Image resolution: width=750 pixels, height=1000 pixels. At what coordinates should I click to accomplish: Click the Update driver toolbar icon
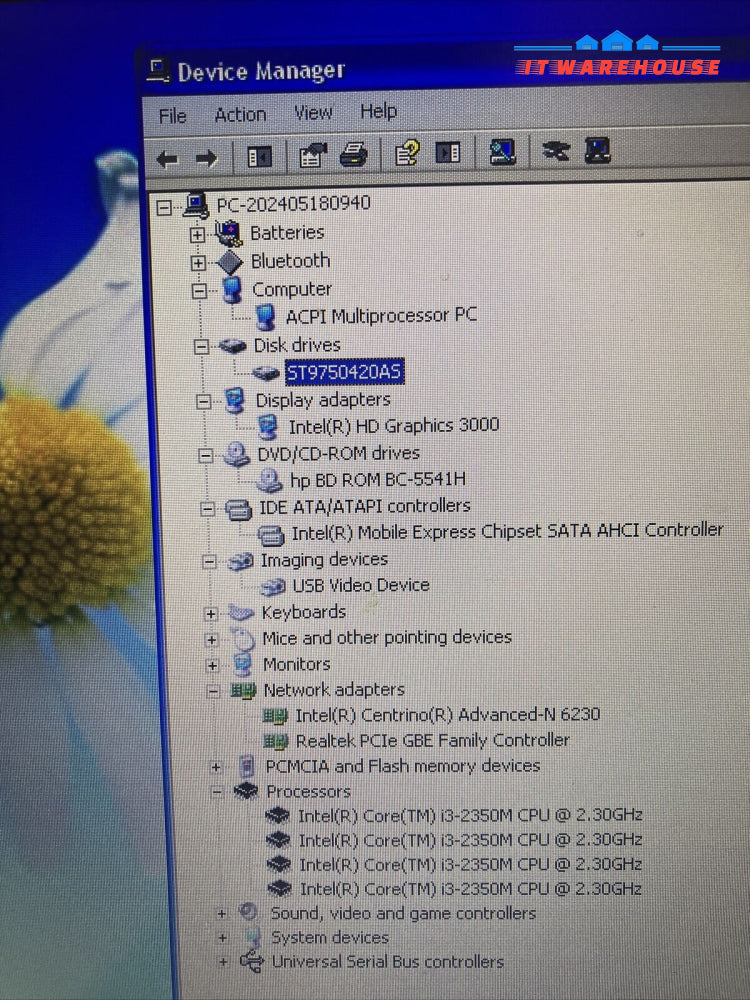(x=597, y=151)
